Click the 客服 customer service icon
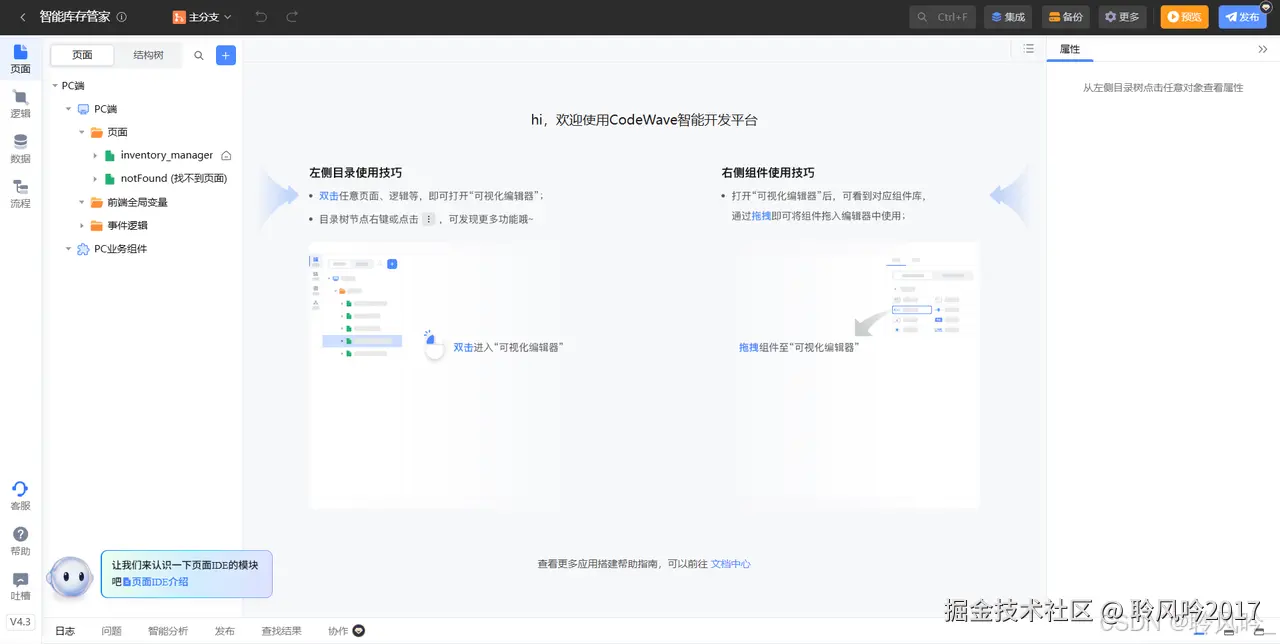1280x644 pixels. click(20, 496)
